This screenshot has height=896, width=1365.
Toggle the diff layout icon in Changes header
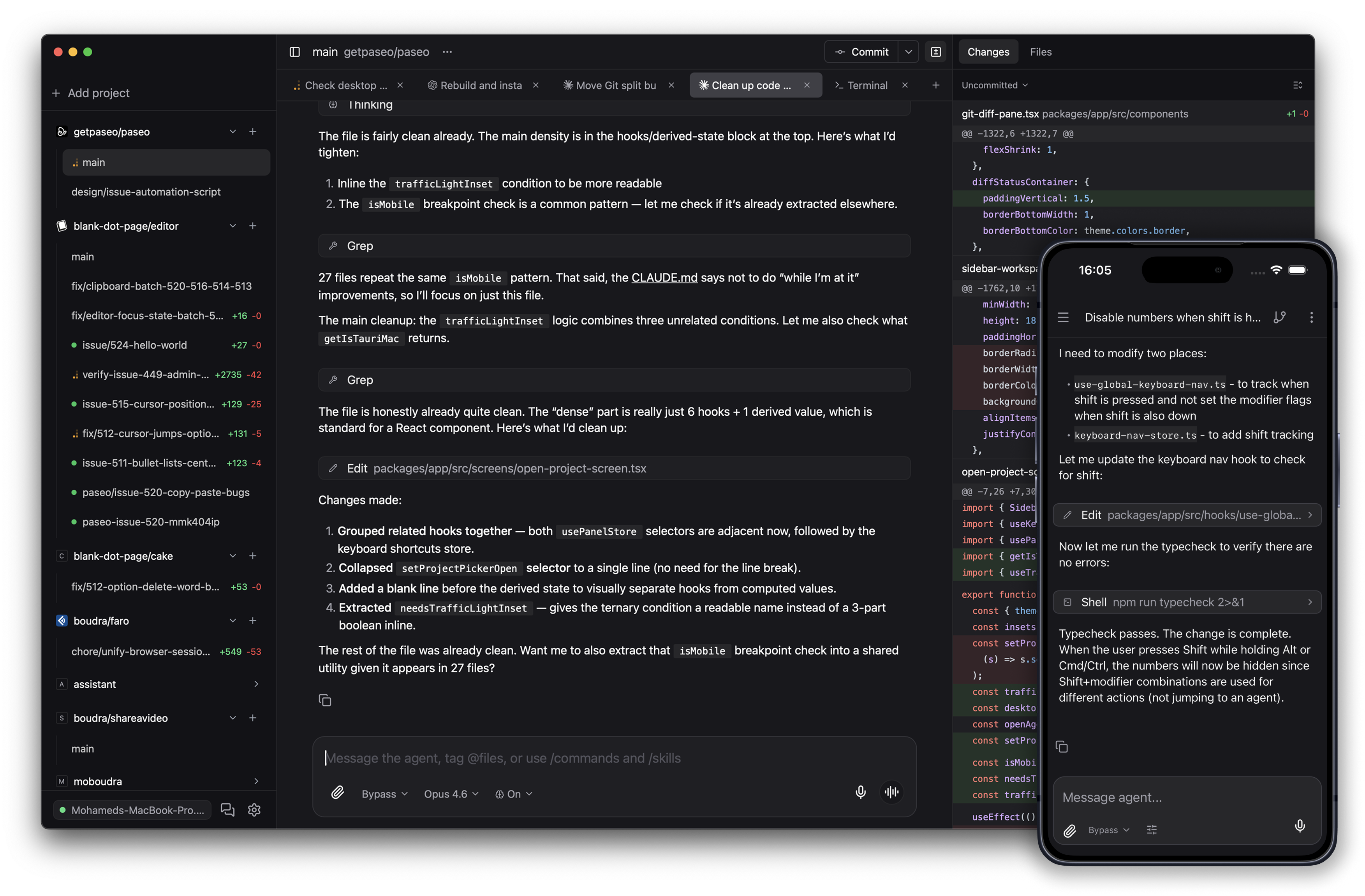coord(1297,85)
